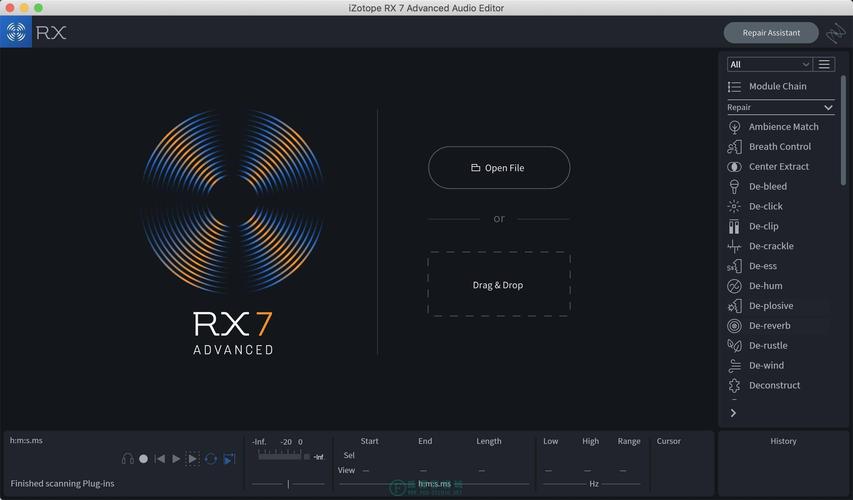Click the waveform icon beside Repair Assistant
853x500 pixels.
(836, 33)
